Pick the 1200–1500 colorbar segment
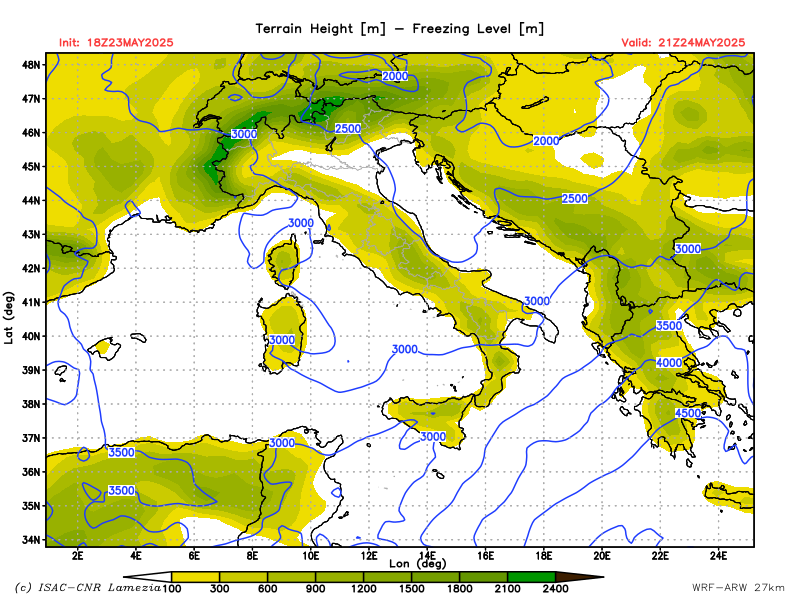Screen dimensions: 800x600 point(387,577)
